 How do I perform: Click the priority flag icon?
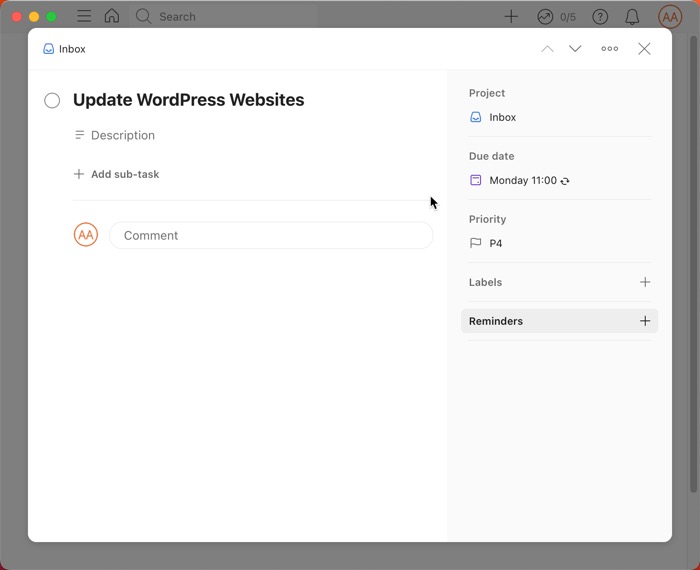click(476, 243)
